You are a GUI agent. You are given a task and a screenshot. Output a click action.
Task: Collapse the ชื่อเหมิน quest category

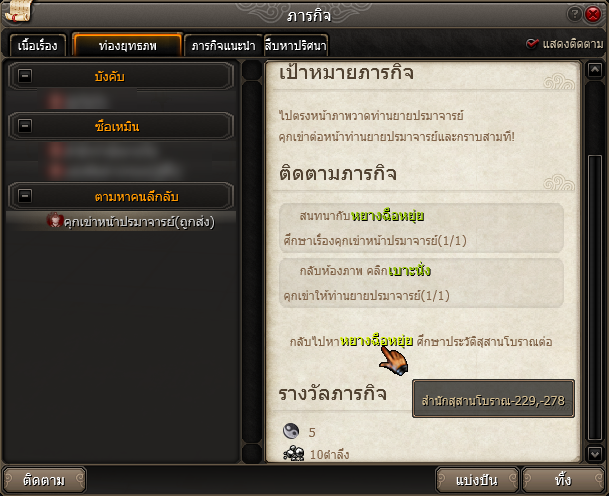point(25,126)
